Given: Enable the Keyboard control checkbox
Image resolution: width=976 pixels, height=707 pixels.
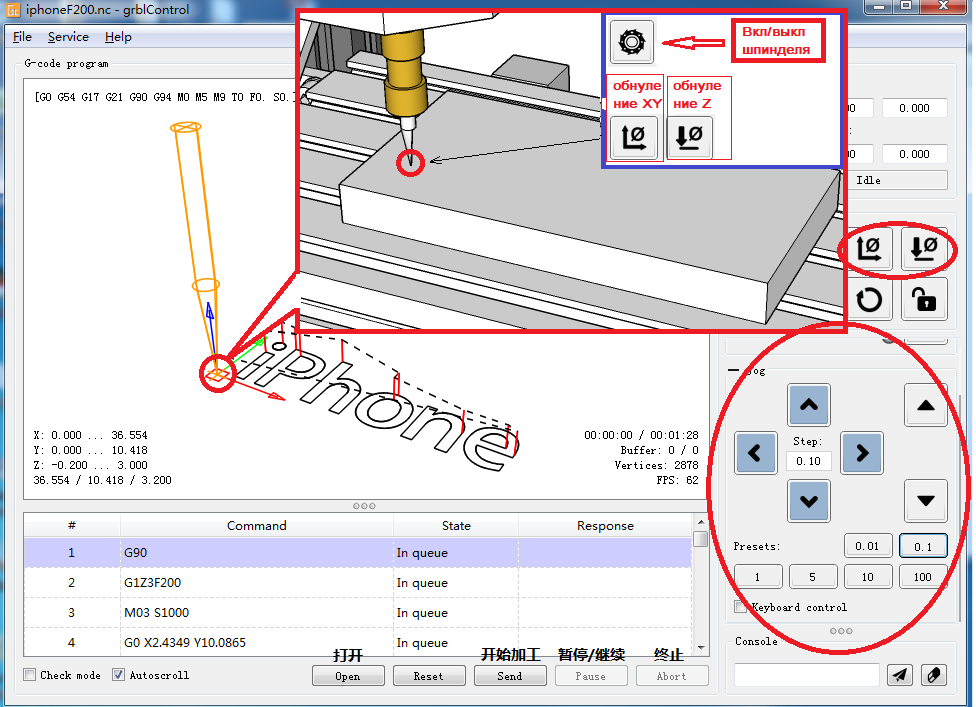Looking at the screenshot, I should pyautogui.click(x=740, y=607).
